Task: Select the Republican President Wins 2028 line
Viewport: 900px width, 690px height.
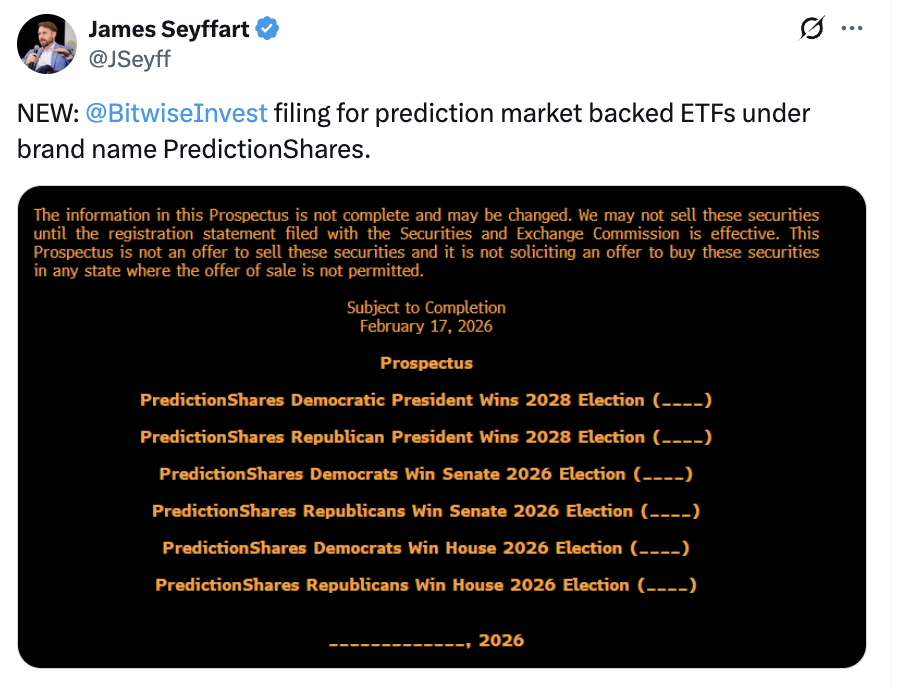Action: click(426, 437)
